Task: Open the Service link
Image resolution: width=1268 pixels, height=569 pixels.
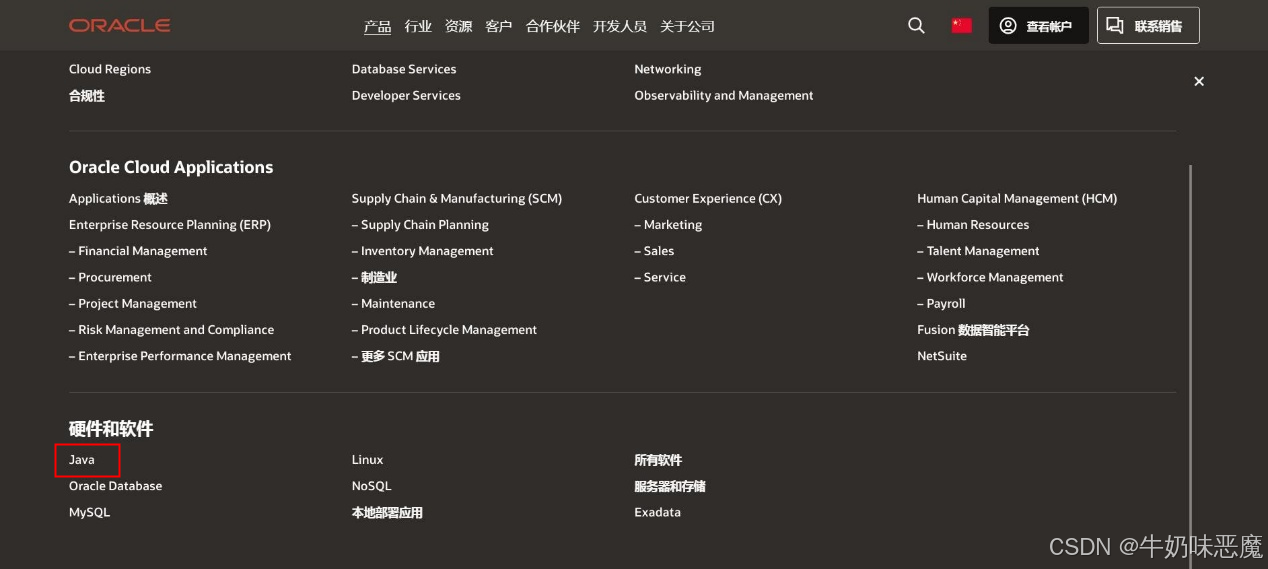Action: pos(660,277)
